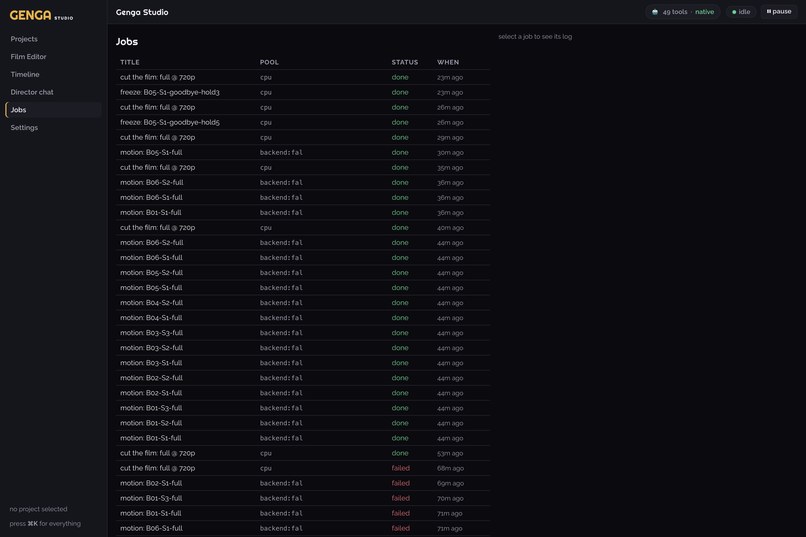Screen dimensions: 806x537
Task: Select 'motion: B05-S1-full' from 30m ago
Action: pos(303,153)
